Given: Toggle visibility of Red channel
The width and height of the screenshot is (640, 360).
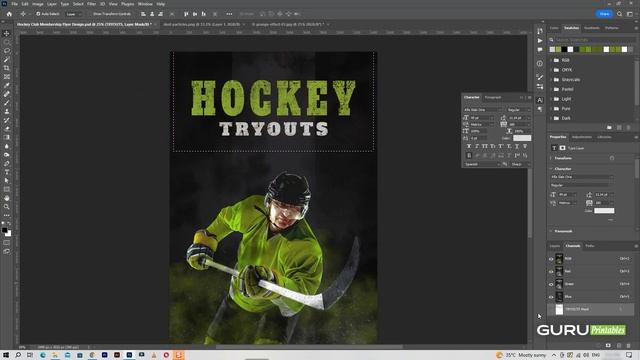Looking at the screenshot, I should point(551,272).
